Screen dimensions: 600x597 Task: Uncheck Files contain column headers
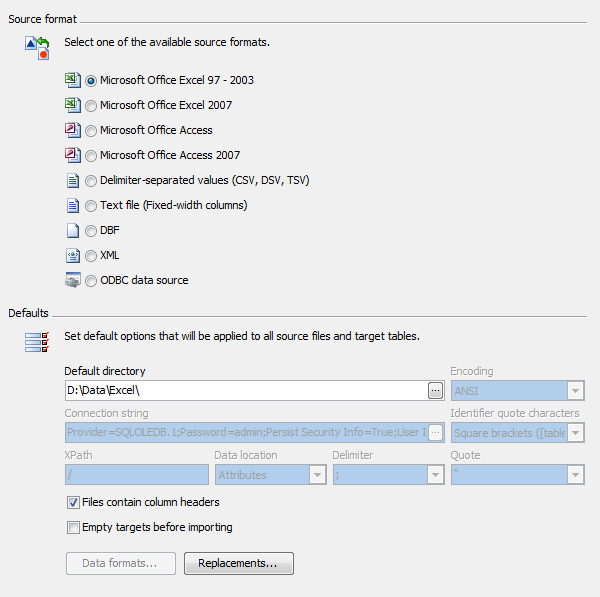tap(73, 502)
